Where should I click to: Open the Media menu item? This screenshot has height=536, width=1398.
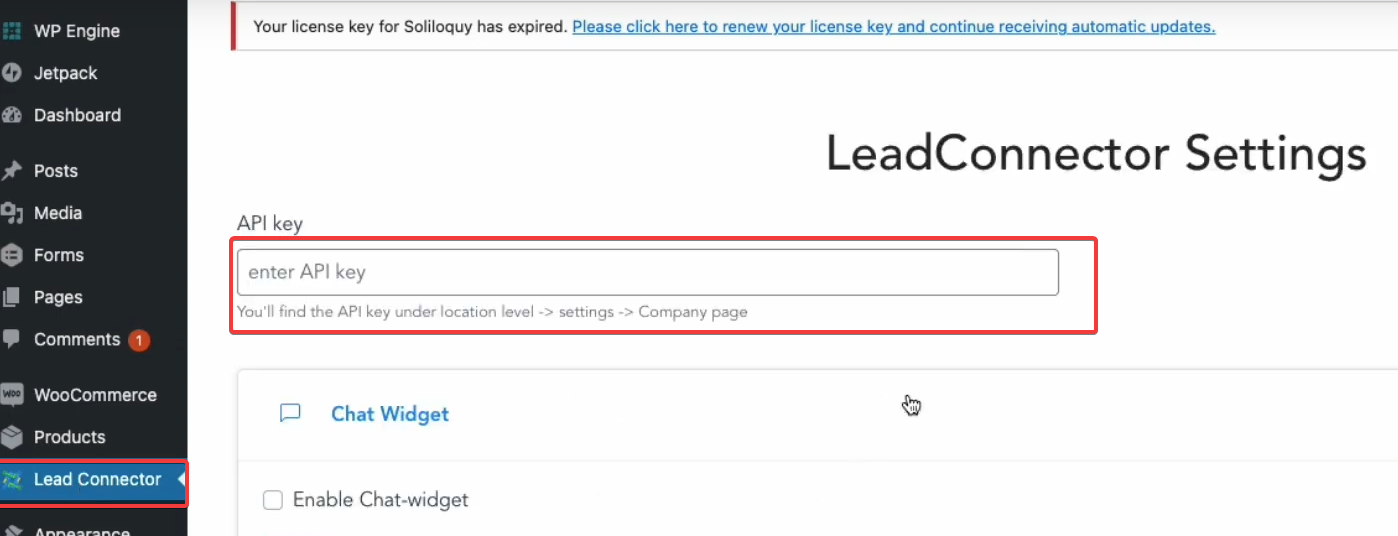(x=58, y=213)
